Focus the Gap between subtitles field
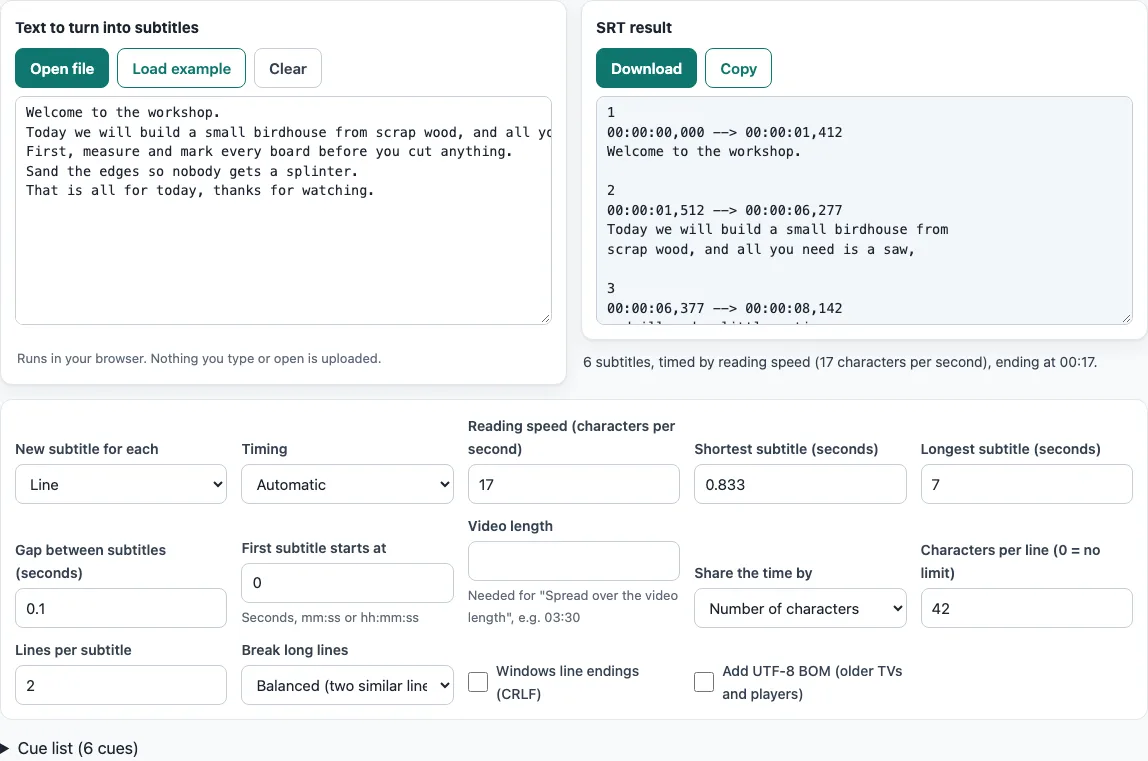This screenshot has width=1148, height=761. pyautogui.click(x=121, y=608)
